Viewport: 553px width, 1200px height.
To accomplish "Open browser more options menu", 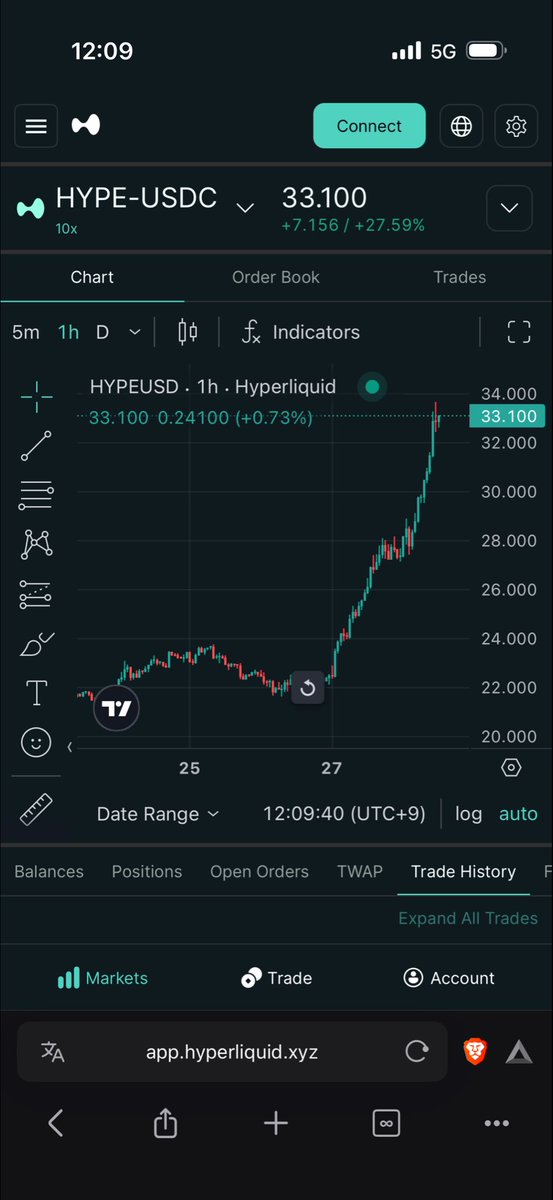I will click(x=497, y=1123).
